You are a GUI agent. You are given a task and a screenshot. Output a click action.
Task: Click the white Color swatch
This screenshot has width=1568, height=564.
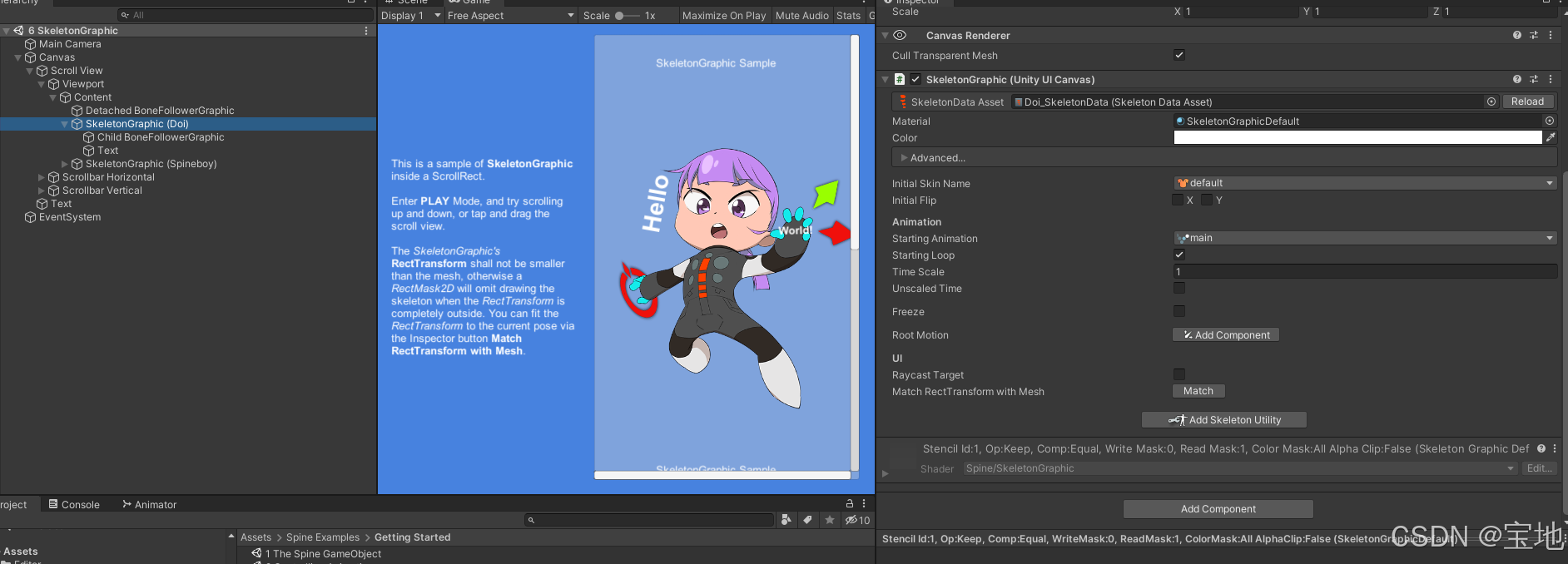click(x=1357, y=137)
